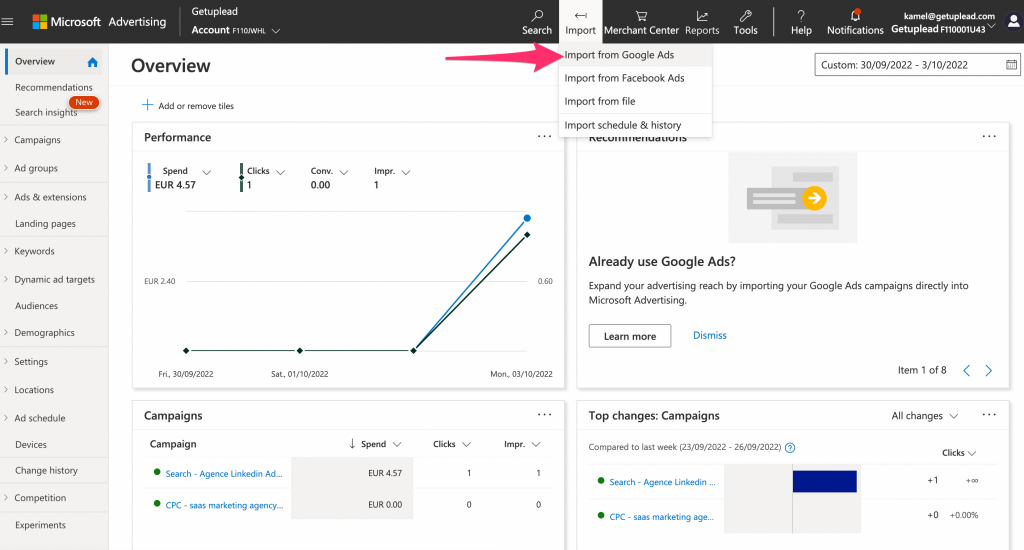Open Recommendations tile more options menu
This screenshot has width=1024, height=550.
click(989, 137)
